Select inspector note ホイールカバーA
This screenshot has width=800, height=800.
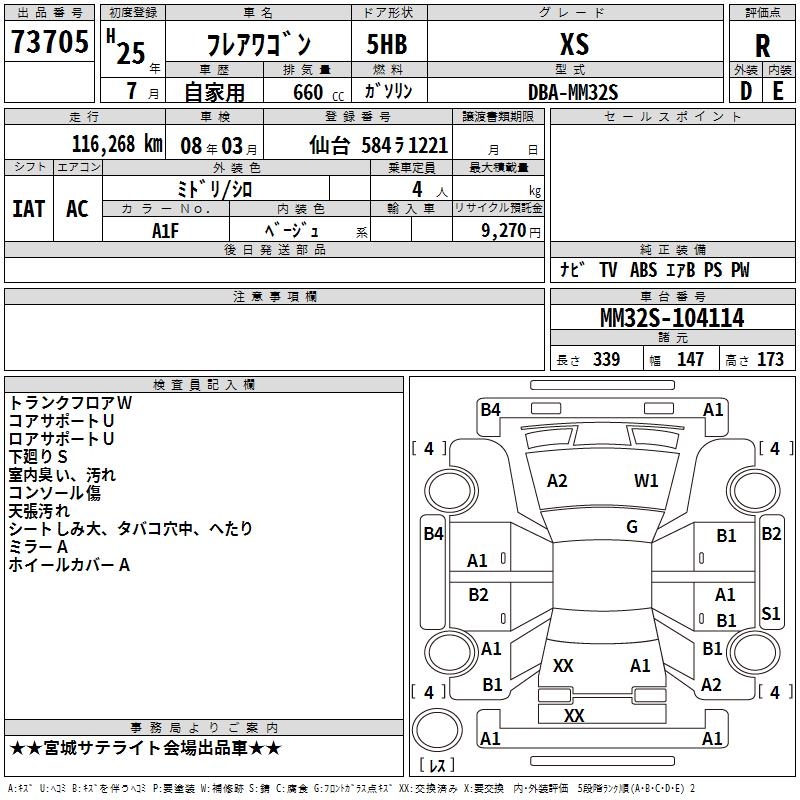(x=69, y=565)
